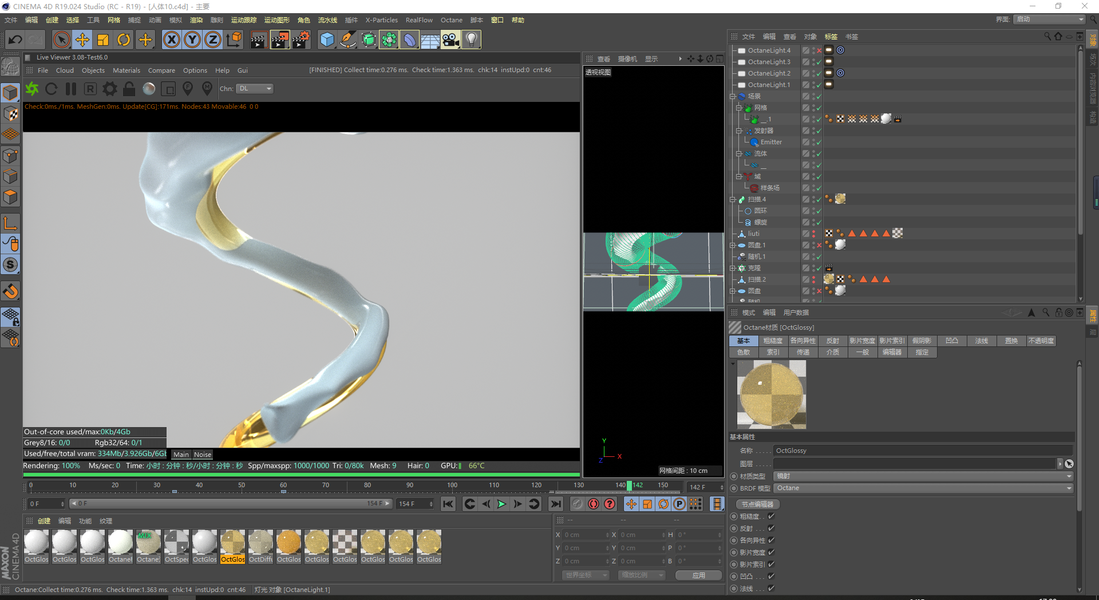This screenshot has width=1099, height=600.
Task: Click the 应用 apply button
Action: tap(698, 575)
